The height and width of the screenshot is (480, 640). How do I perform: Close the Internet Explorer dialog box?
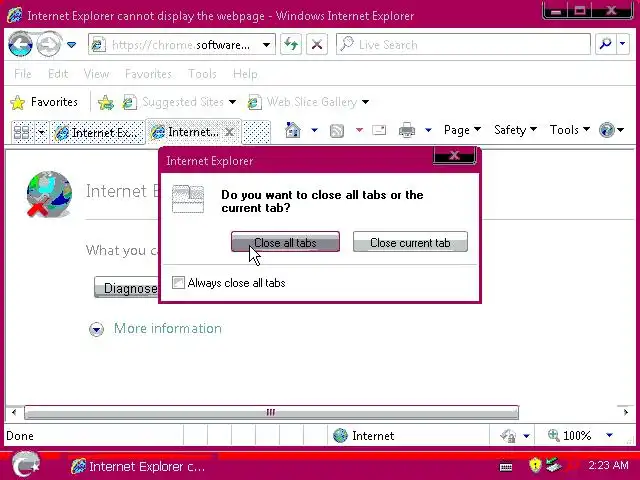click(454, 156)
